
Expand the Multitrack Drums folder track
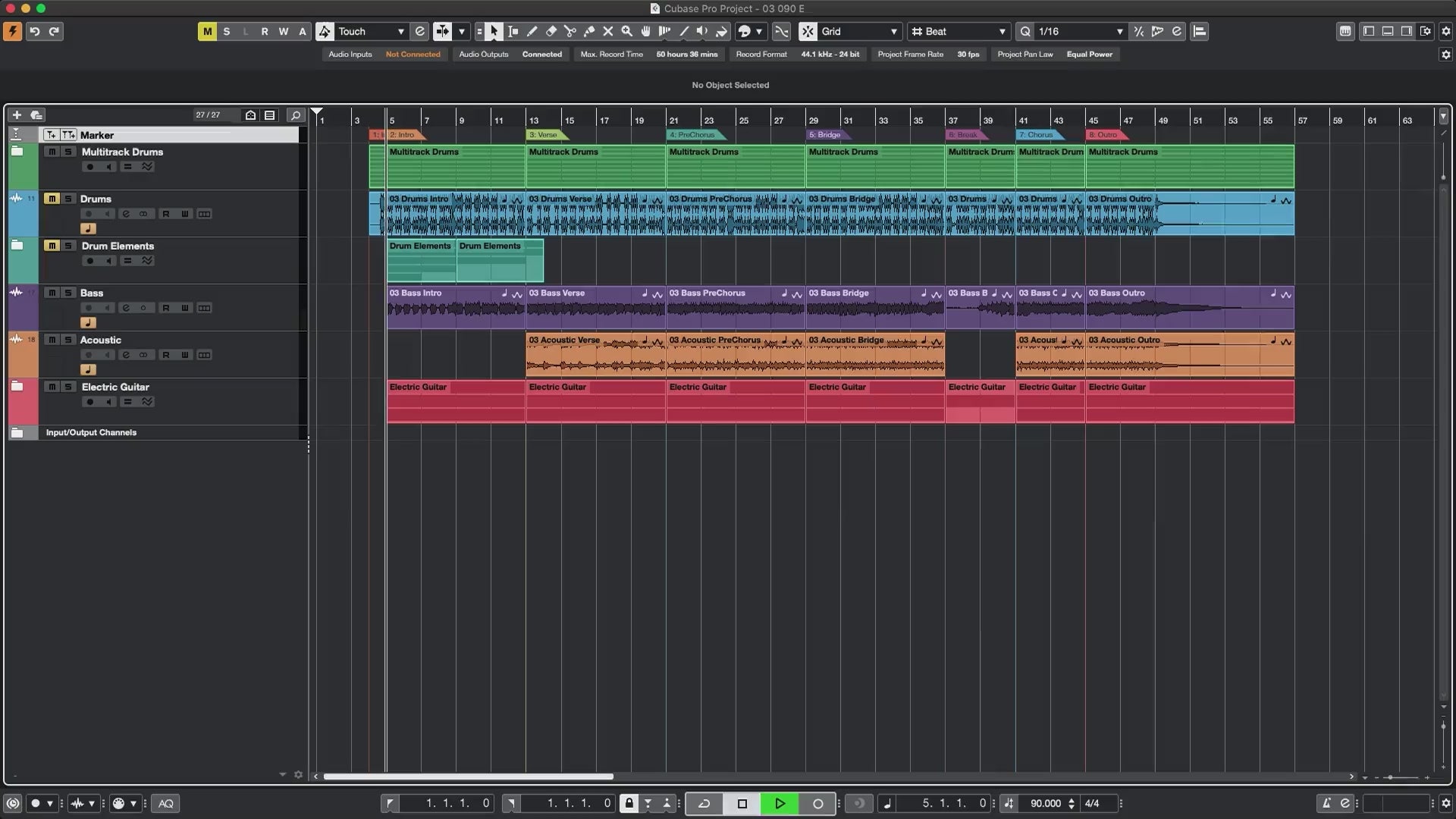click(x=17, y=152)
